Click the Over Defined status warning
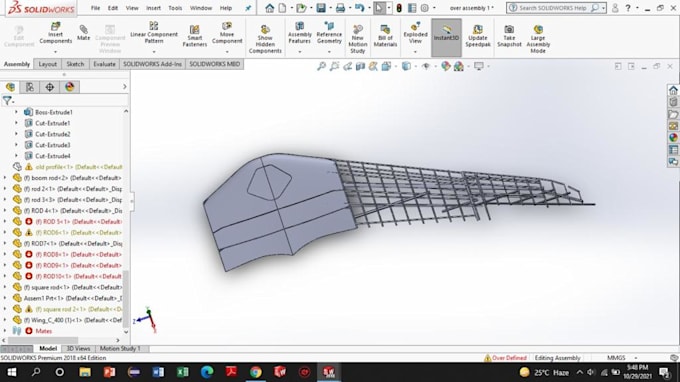 point(506,358)
